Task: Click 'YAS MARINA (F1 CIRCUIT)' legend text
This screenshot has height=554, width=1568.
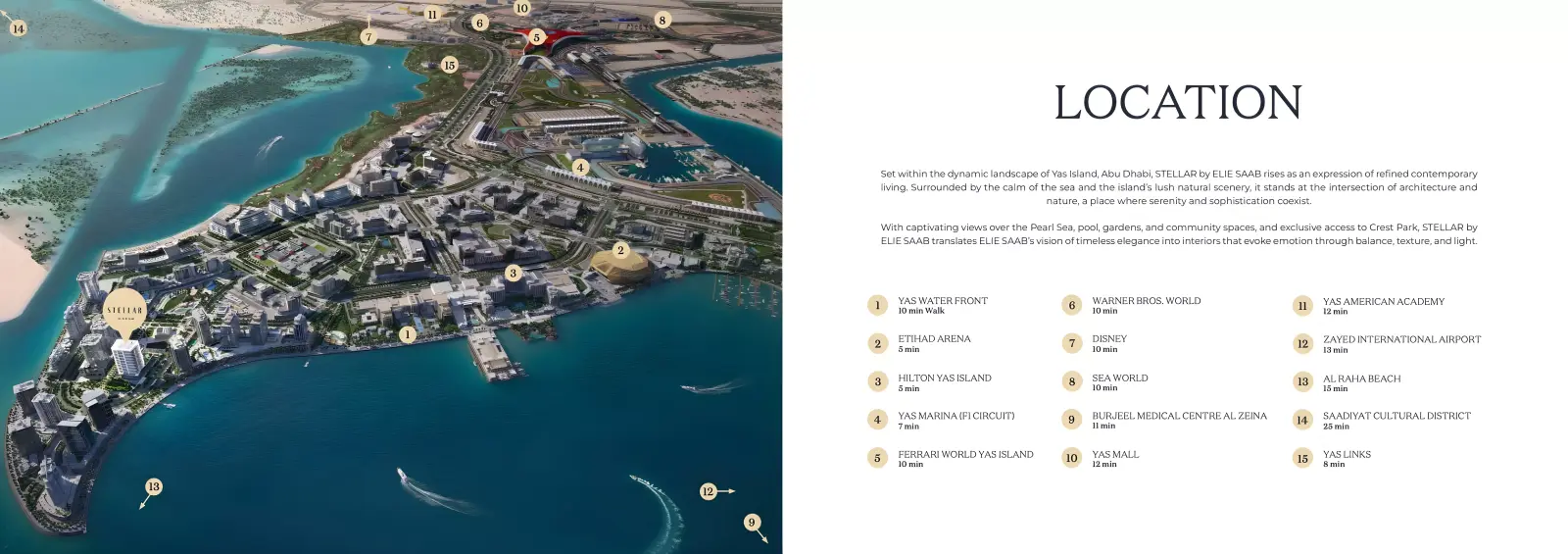Action: 956,416
